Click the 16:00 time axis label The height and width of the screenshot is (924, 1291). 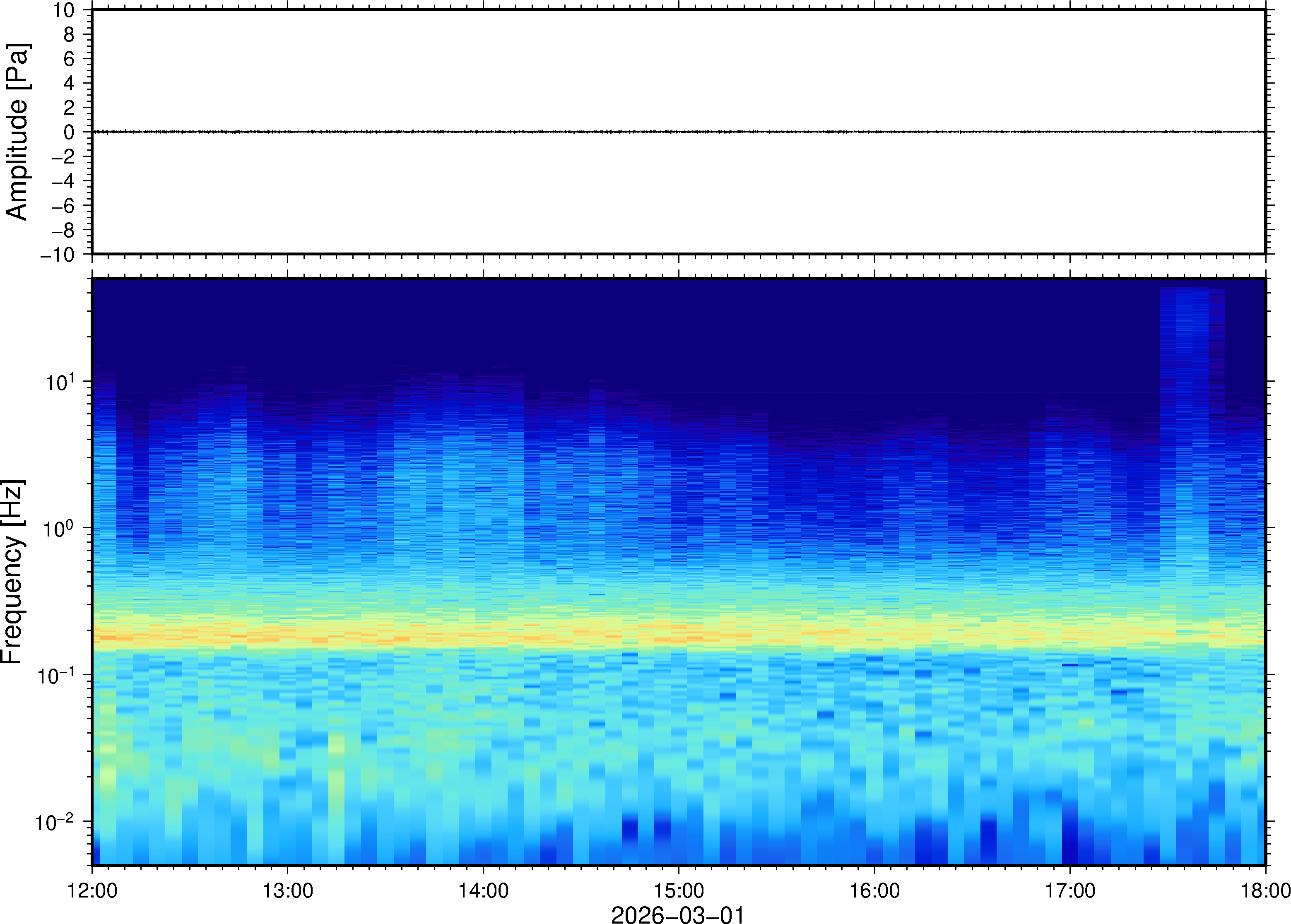(x=874, y=890)
